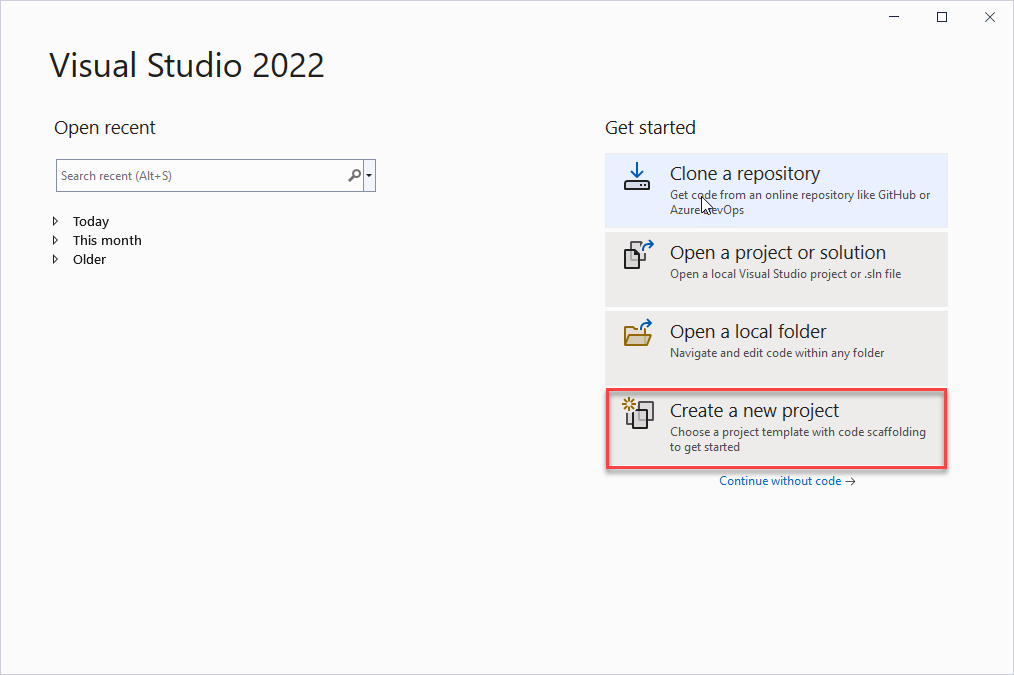This screenshot has width=1014, height=675.
Task: Click the arrow icon after Continue without code
Action: (x=850, y=481)
